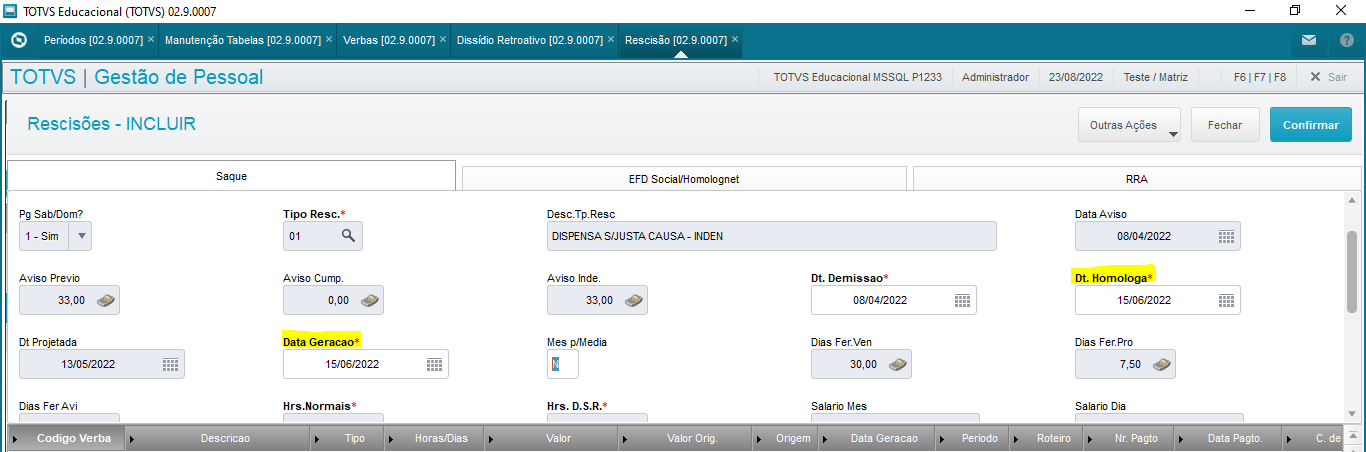Click the Sair exit button

(1328, 77)
